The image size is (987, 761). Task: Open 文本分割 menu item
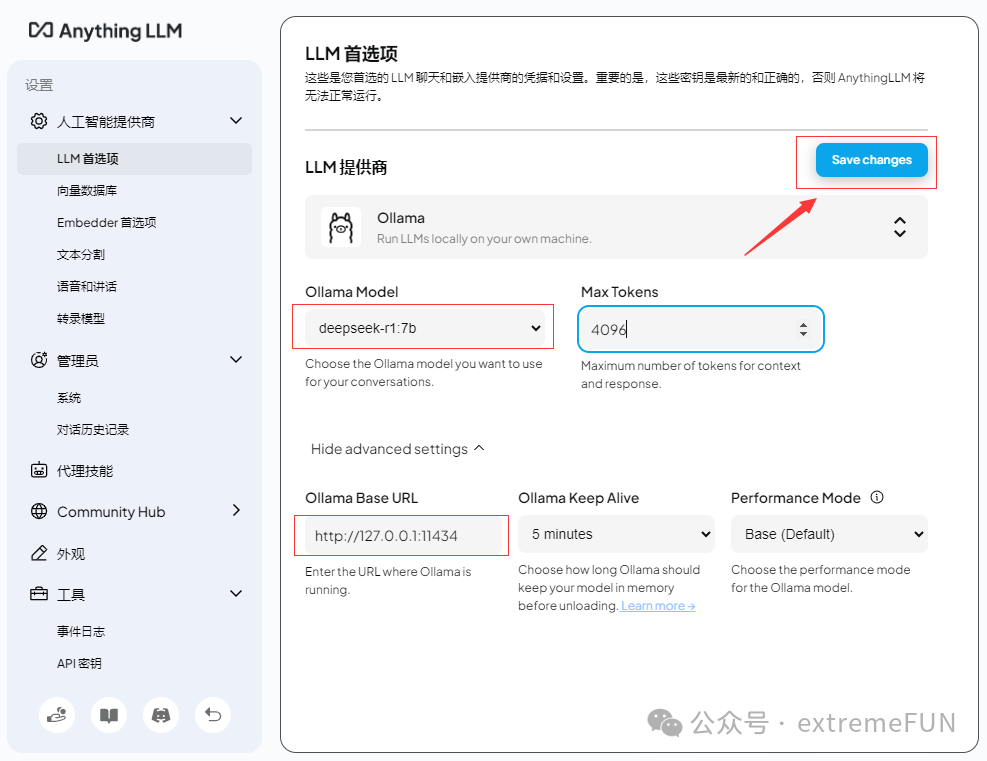pyautogui.click(x=81, y=254)
